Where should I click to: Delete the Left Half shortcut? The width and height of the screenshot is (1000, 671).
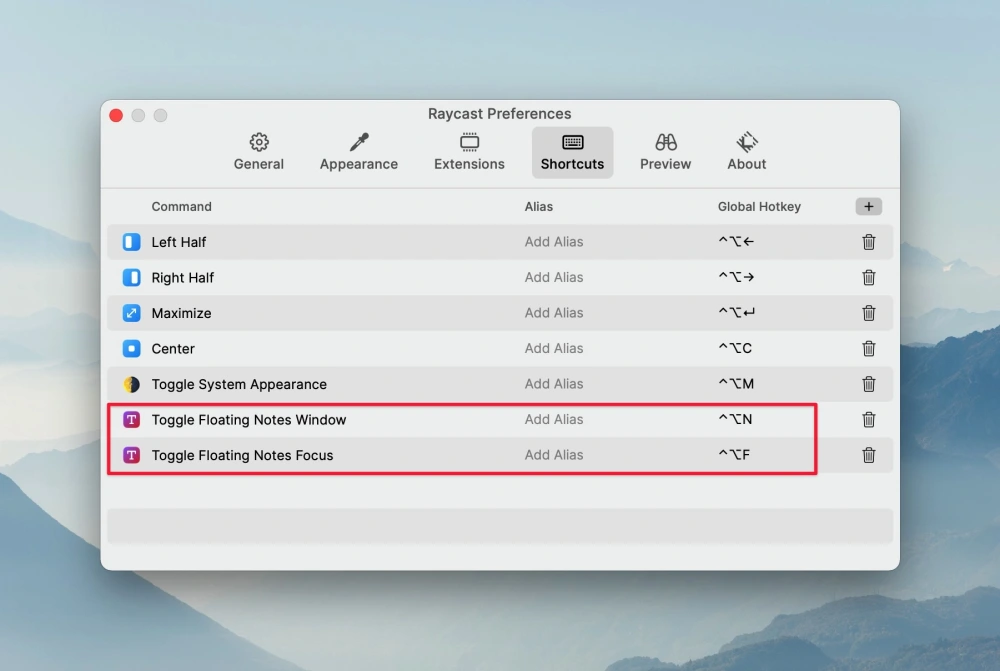868,242
